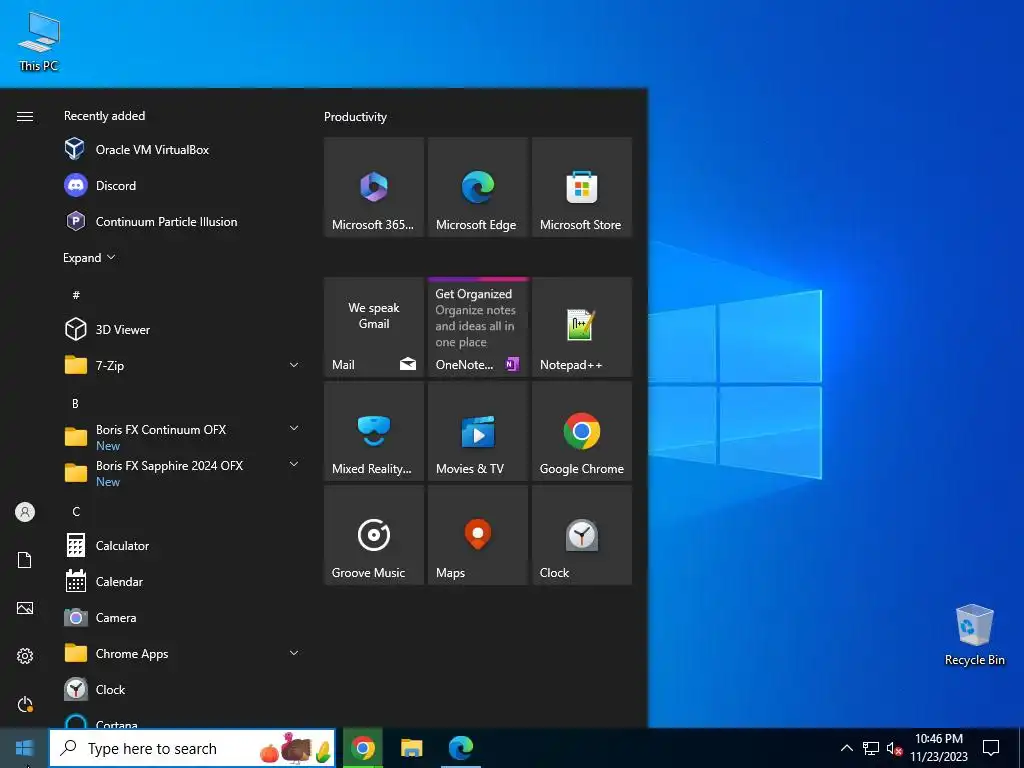The width and height of the screenshot is (1024, 768).
Task: Click the Productivity group title
Action: tap(355, 117)
